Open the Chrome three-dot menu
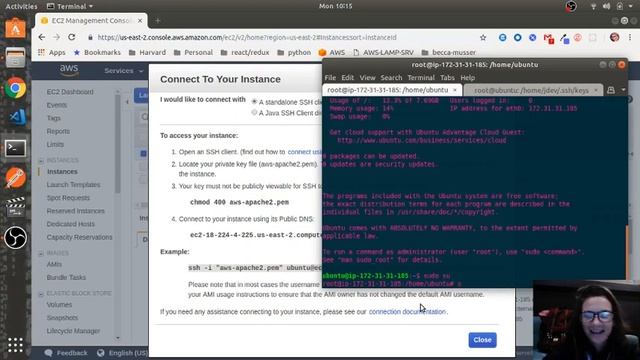The height and width of the screenshot is (360, 640). point(630,38)
